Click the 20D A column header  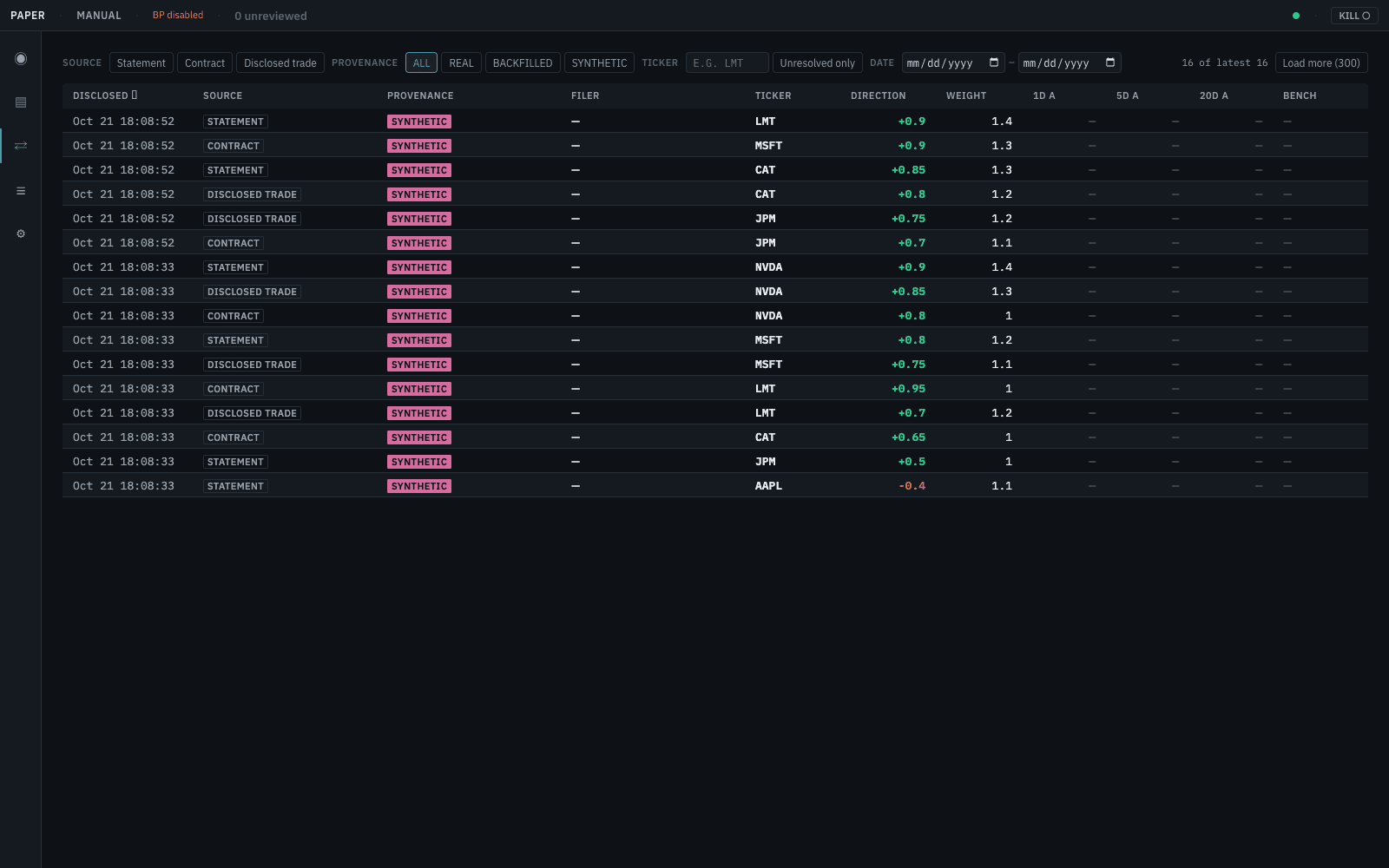(1214, 95)
